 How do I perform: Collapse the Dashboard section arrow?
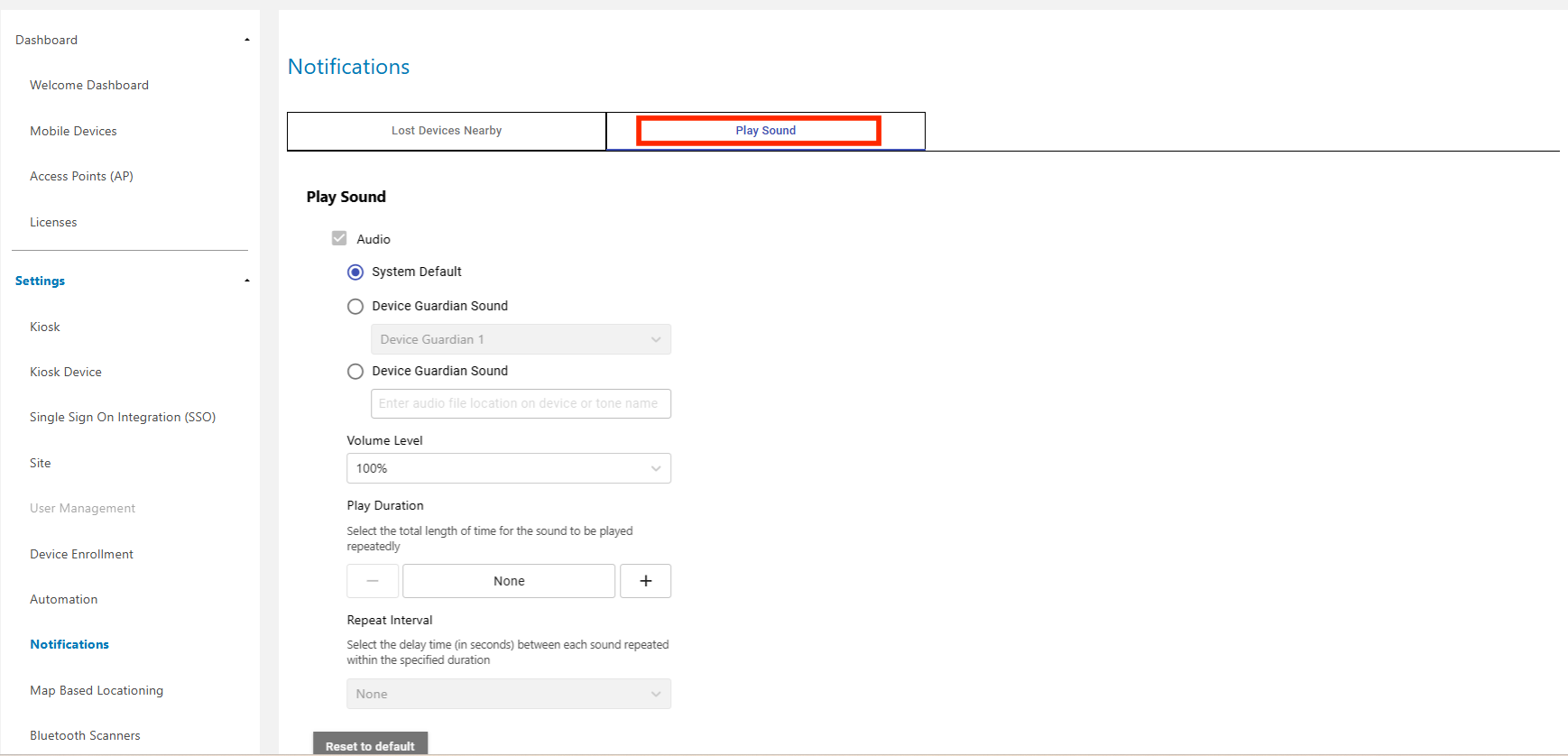[x=246, y=40]
